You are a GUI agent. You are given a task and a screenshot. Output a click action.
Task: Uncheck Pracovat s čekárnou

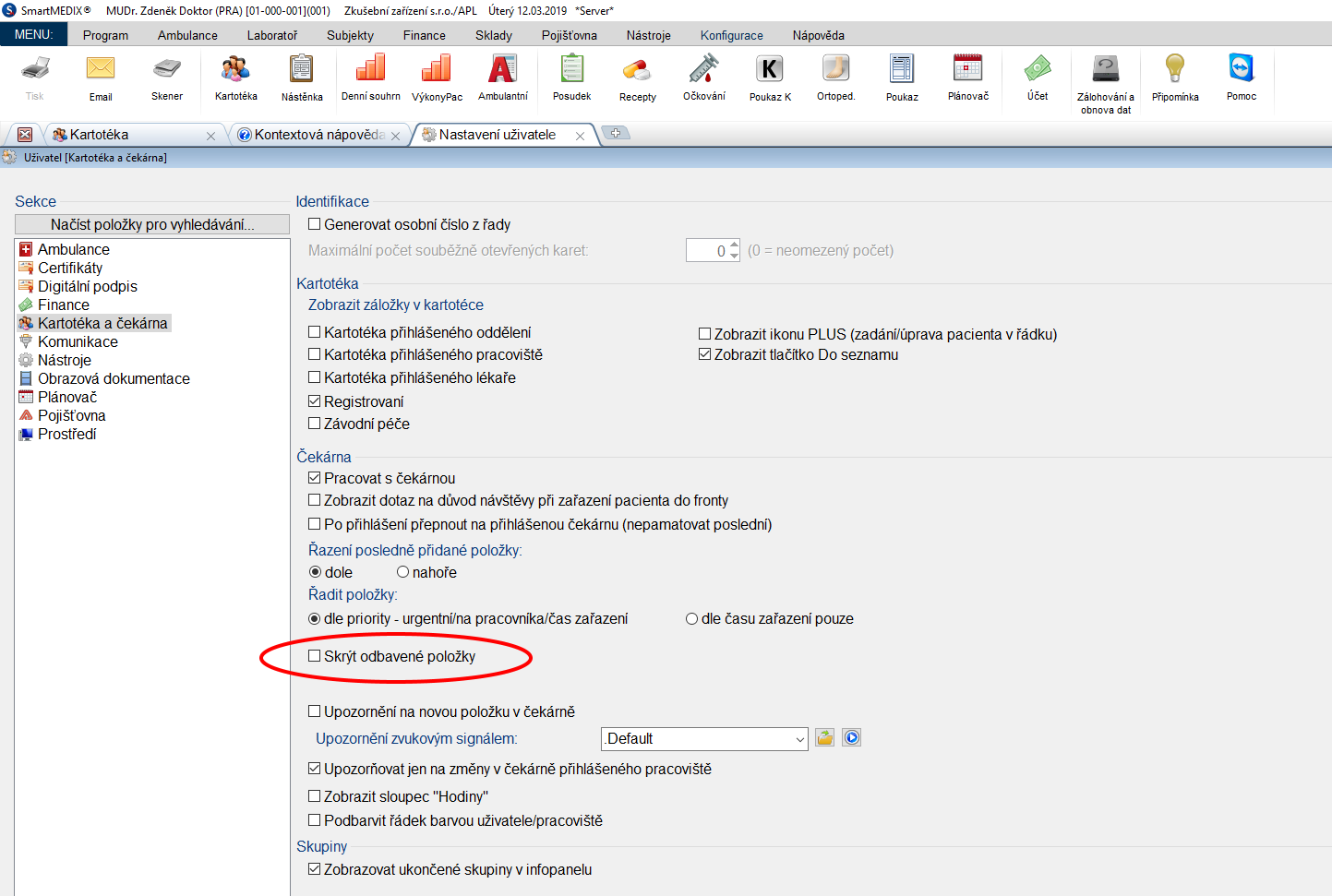pos(315,478)
